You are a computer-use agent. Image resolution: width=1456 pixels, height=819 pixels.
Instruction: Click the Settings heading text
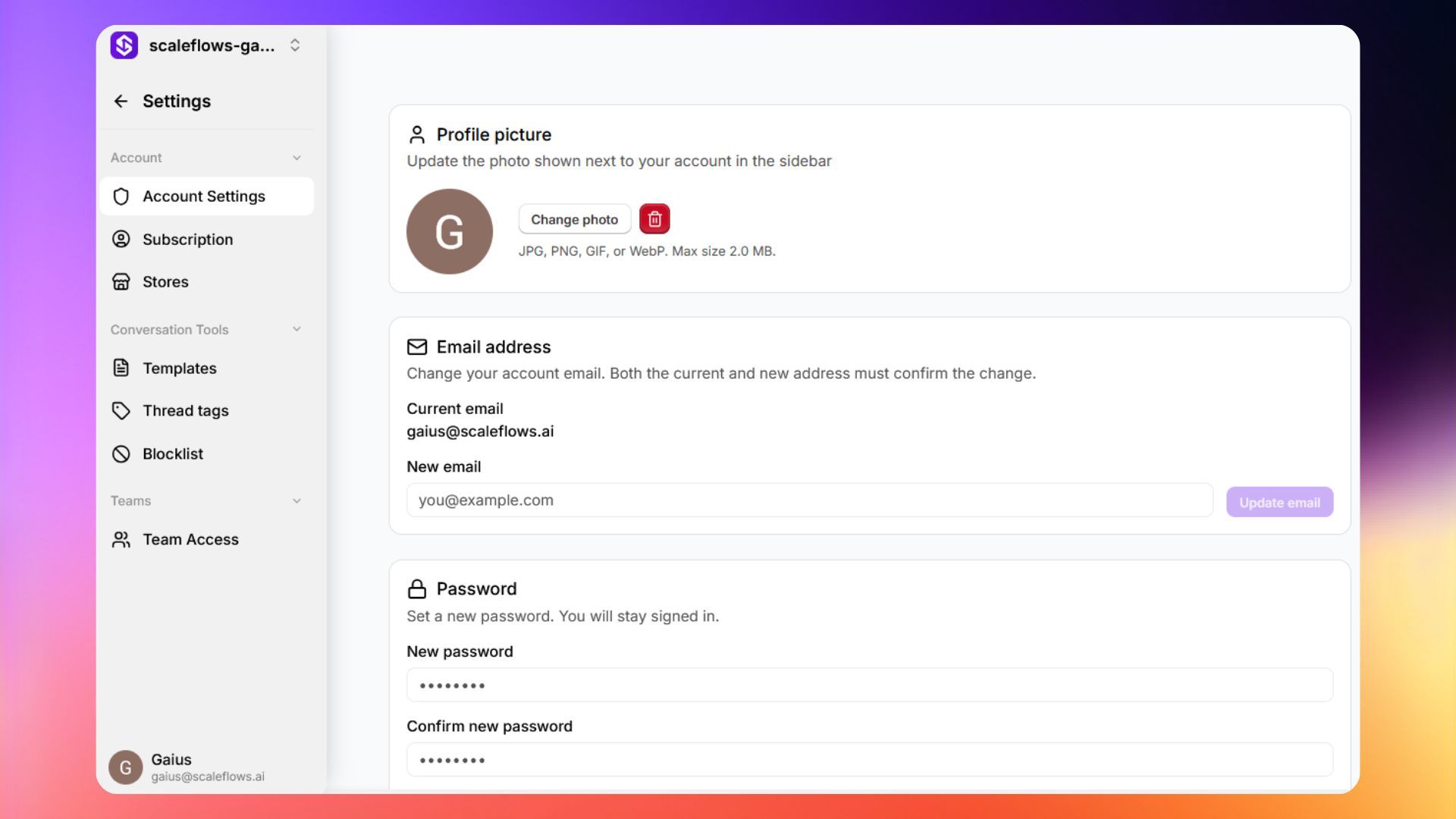point(177,101)
